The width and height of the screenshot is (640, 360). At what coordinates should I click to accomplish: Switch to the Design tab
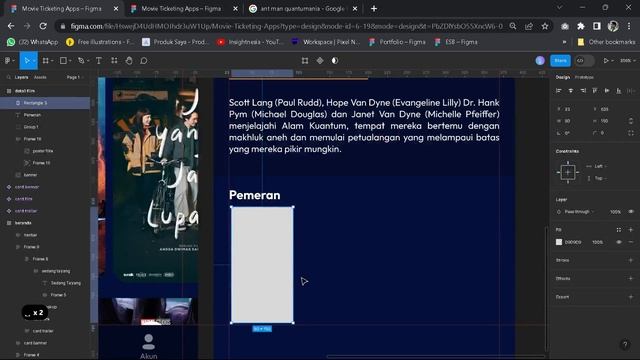tap(562, 77)
